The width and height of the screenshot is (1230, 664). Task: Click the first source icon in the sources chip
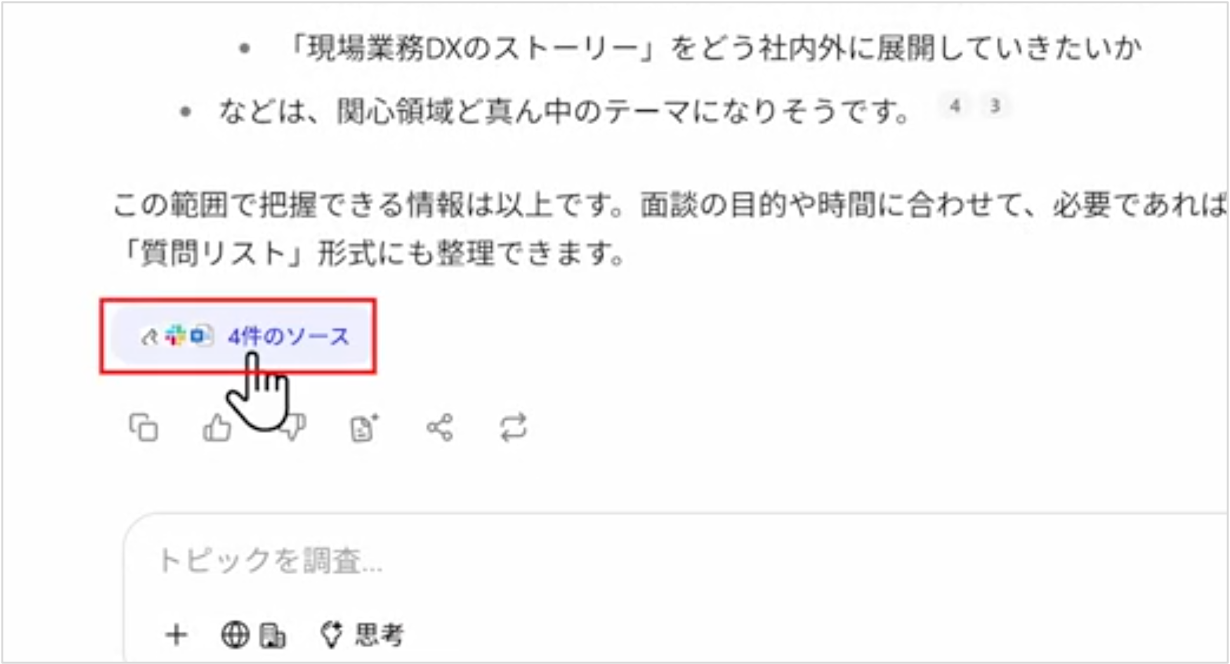tap(151, 337)
